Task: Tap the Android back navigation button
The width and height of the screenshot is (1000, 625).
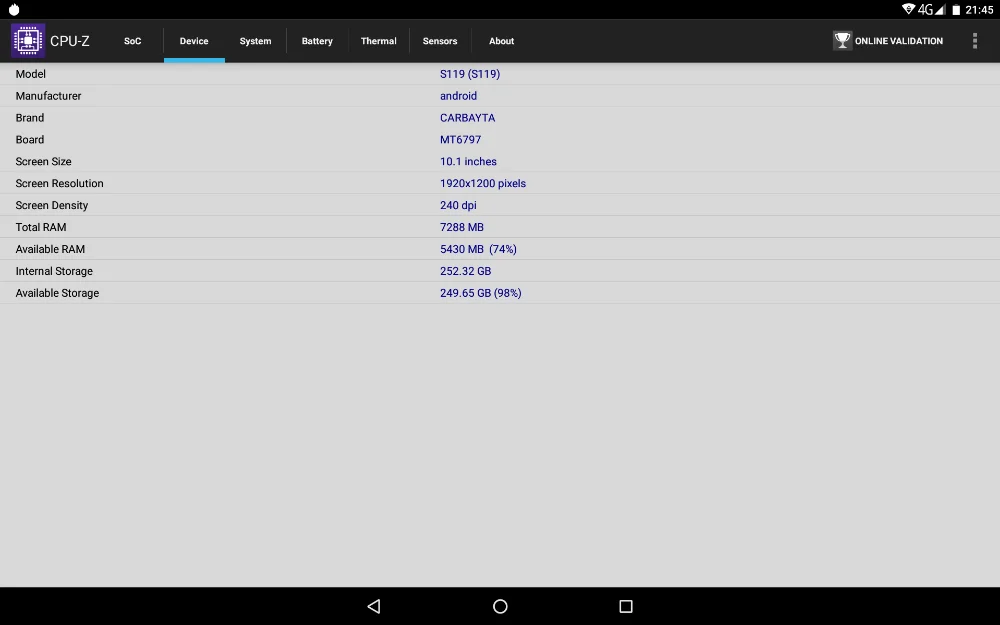Action: 374,606
